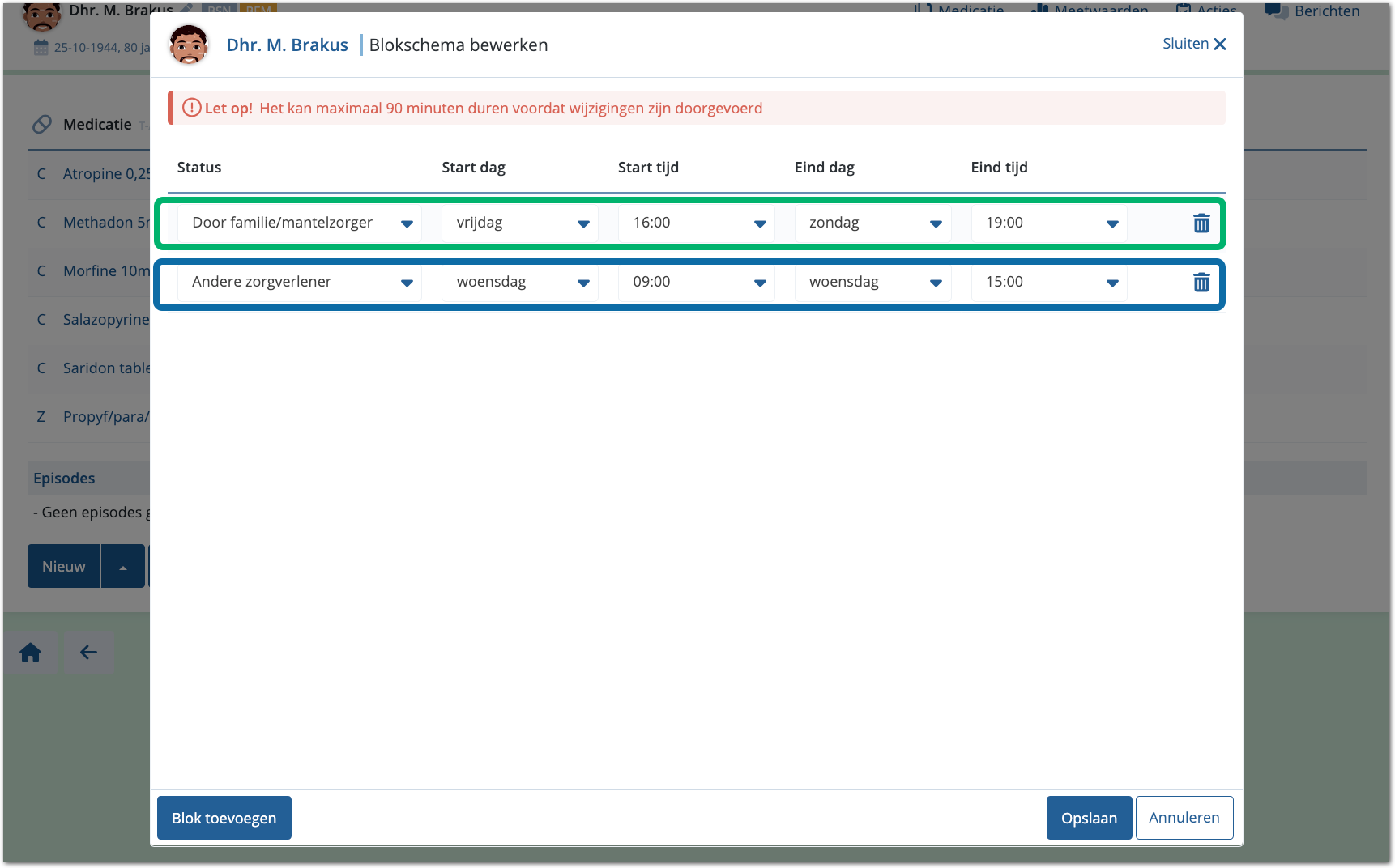Delete the Door familie/mantelzorger block row

[x=1201, y=223]
